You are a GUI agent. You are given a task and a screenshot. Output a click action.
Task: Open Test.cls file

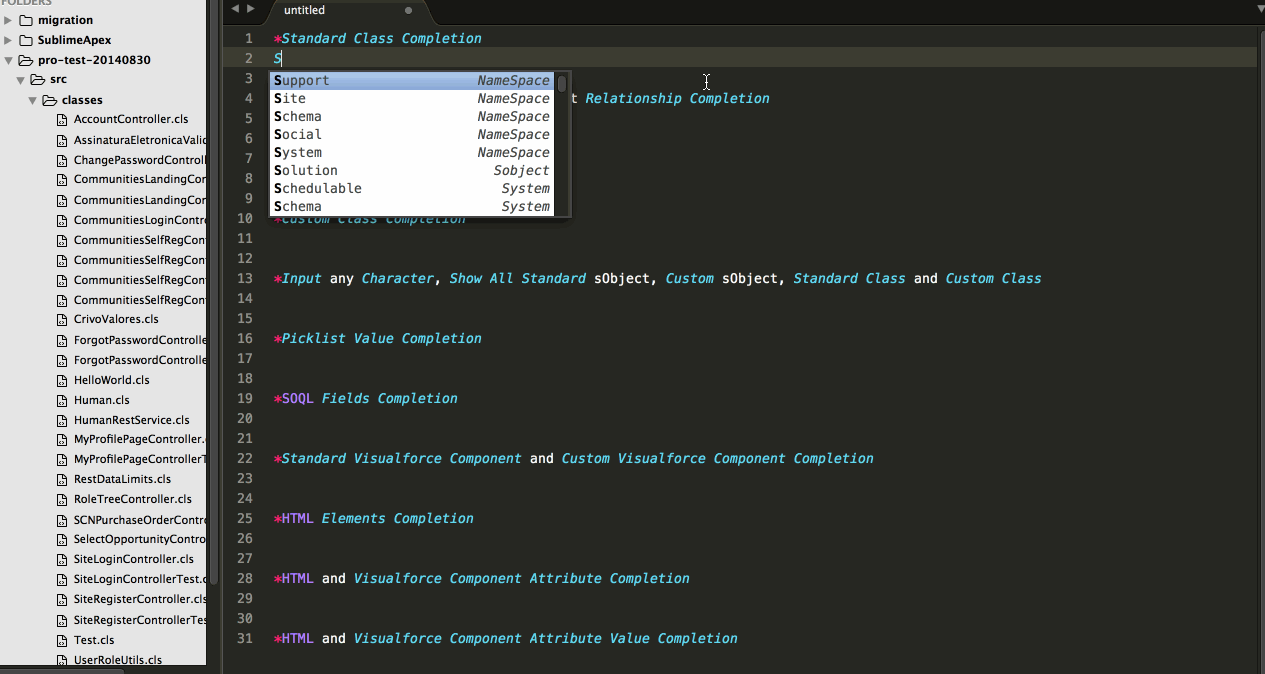pos(94,640)
